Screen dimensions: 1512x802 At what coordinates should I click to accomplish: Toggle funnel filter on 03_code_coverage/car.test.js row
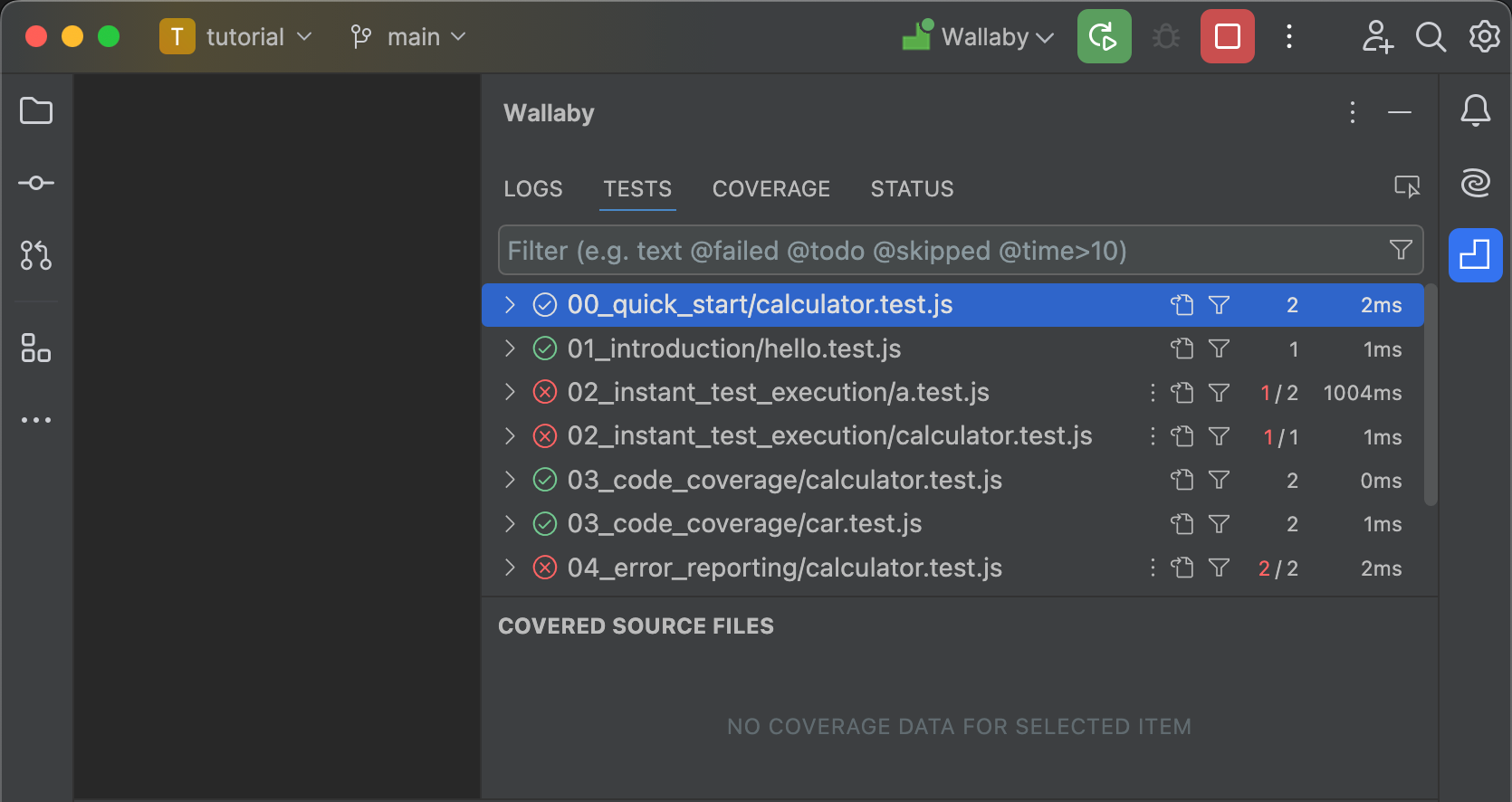(1220, 523)
